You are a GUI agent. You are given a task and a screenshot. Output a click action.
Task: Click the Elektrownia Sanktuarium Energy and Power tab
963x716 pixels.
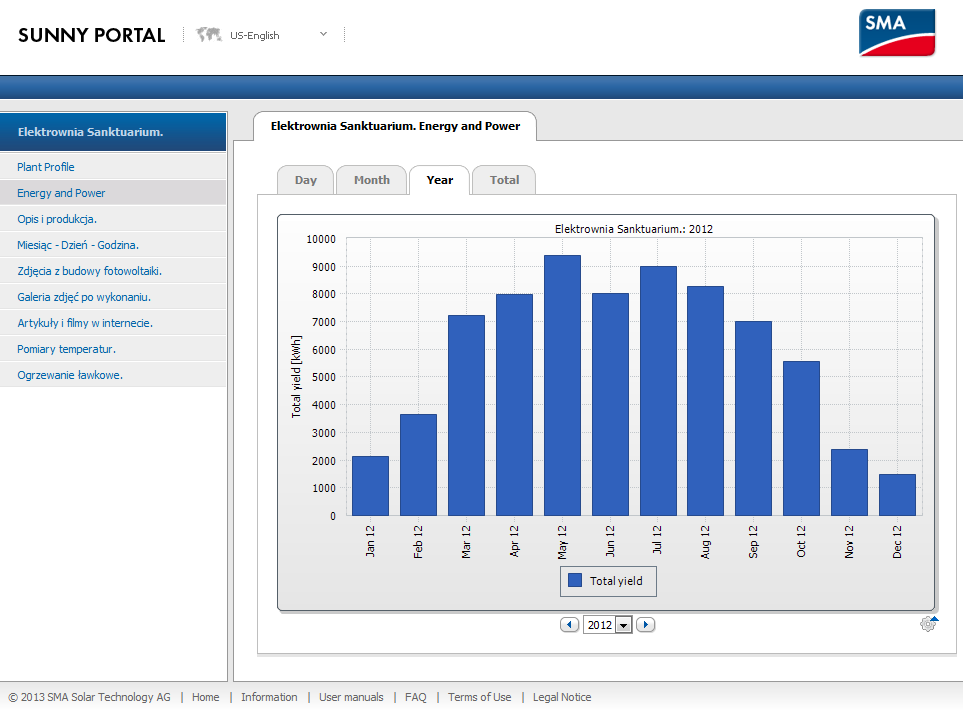tap(395, 126)
